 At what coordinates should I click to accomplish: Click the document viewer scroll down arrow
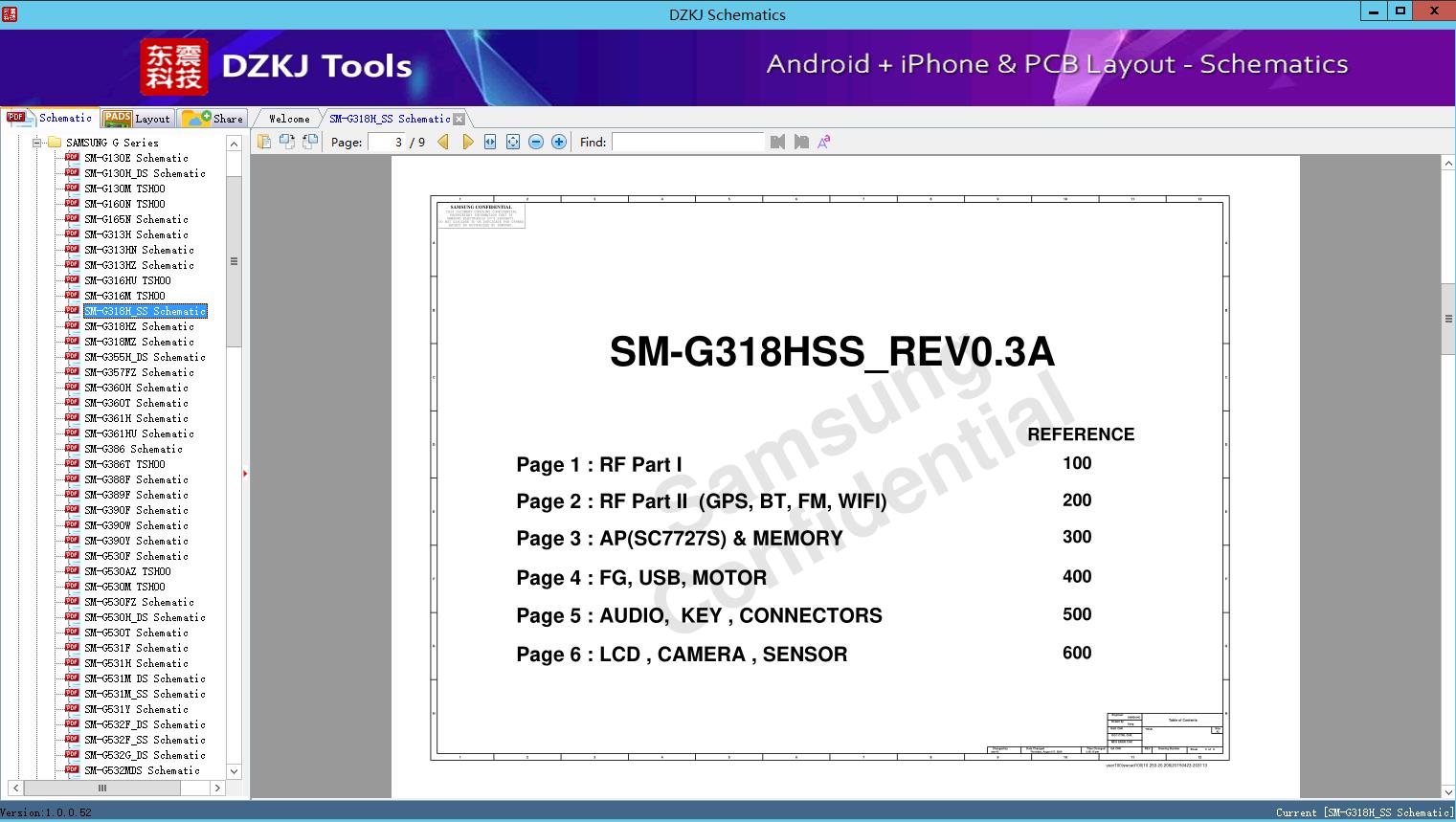click(1448, 791)
